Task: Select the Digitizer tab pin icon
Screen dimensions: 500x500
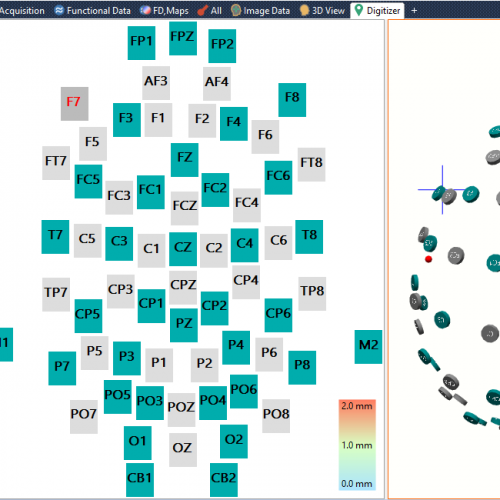Action: (x=359, y=10)
